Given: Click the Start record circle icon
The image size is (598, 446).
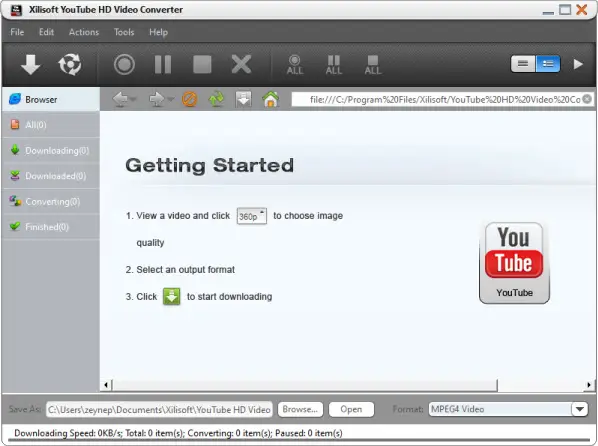Looking at the screenshot, I should (x=124, y=64).
